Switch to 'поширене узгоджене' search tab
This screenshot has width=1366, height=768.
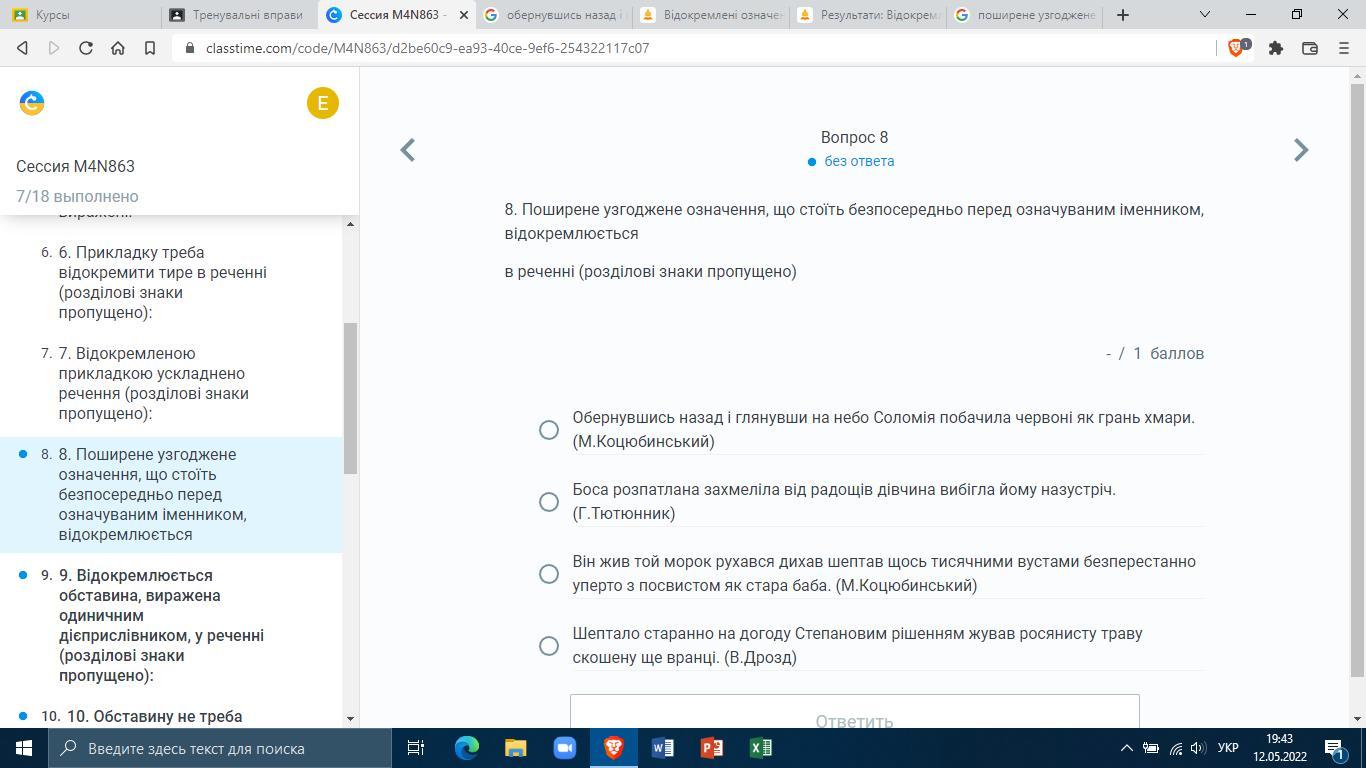point(1026,15)
